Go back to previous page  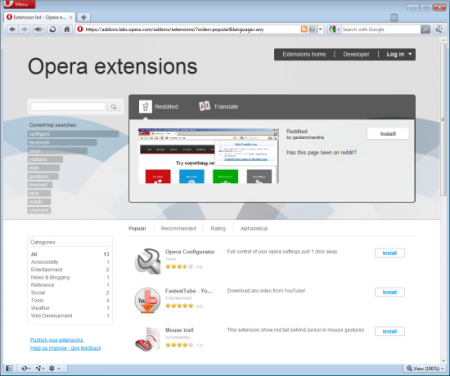pyautogui.click(x=12, y=29)
